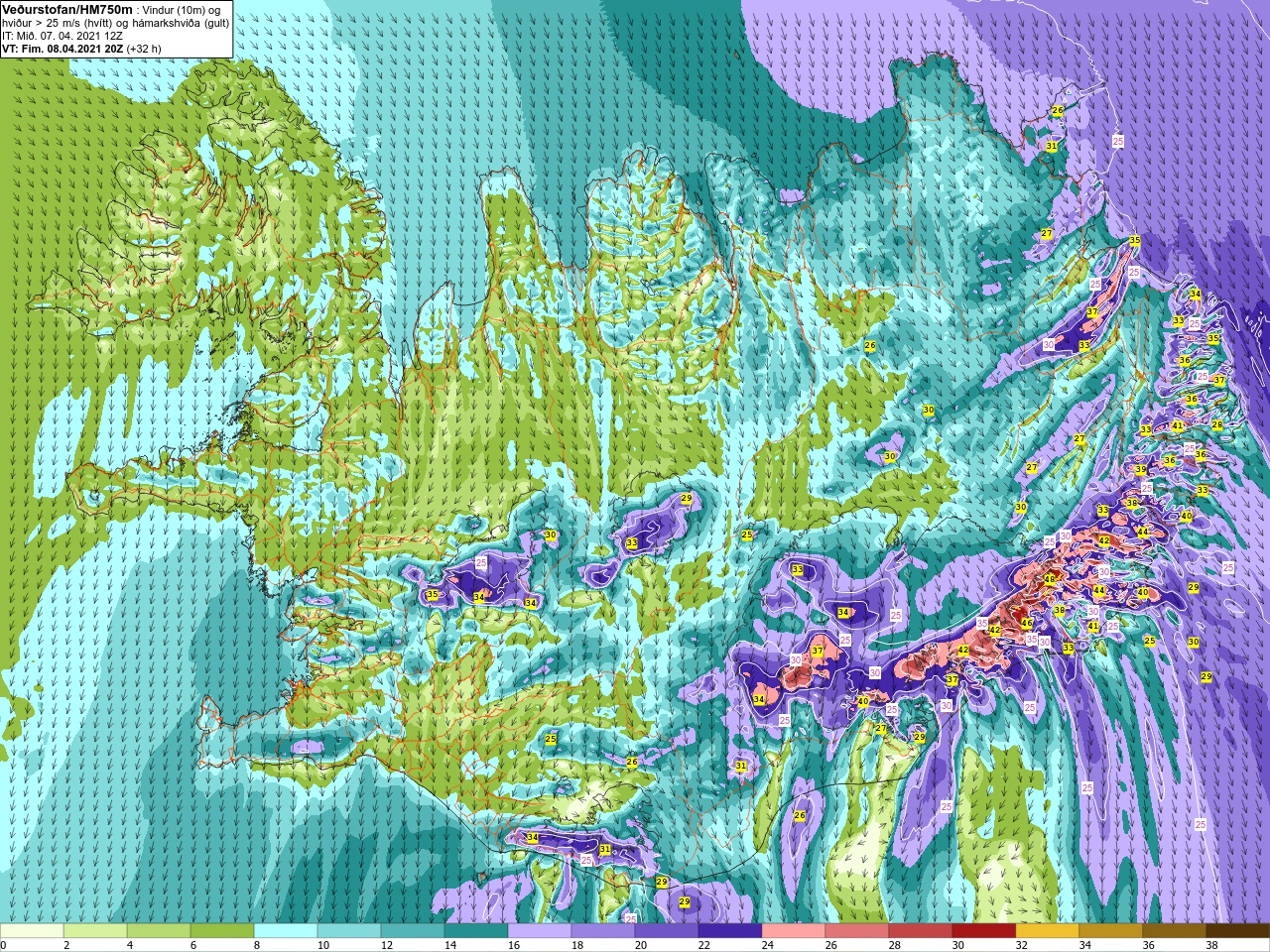This screenshot has width=1270, height=952.
Task: Select the 'IT: Mið. 07. 04. 2021 12Z' line
Action: 63,35
